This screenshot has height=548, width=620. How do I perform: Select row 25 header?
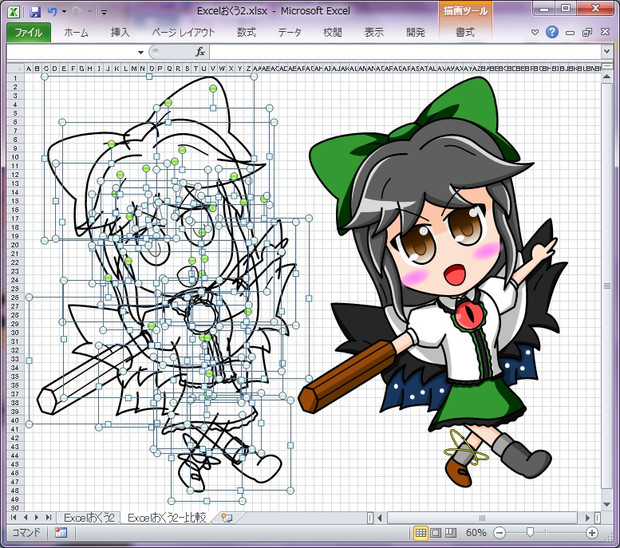[x=15, y=289]
